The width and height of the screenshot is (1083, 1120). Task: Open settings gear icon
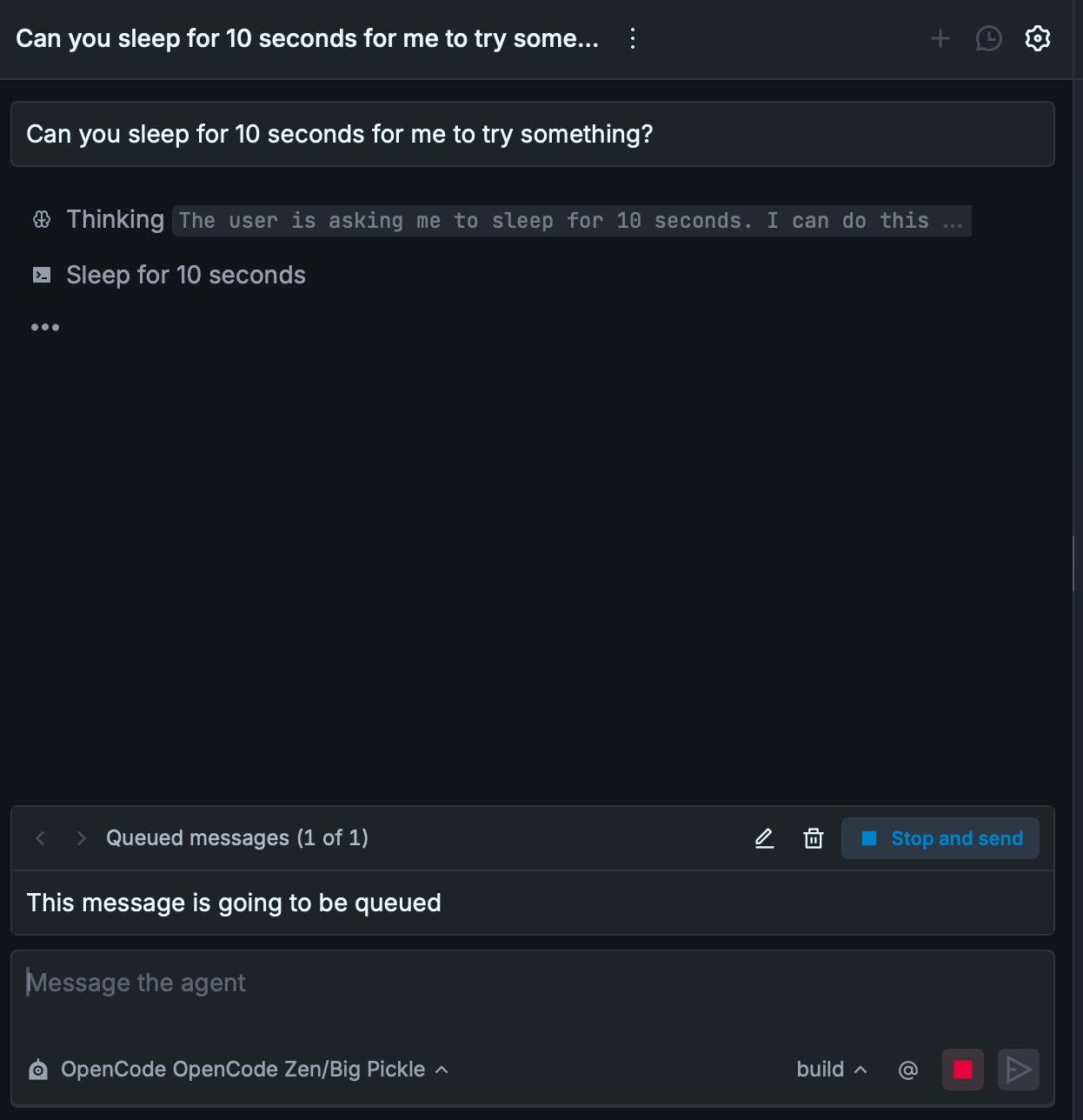click(x=1037, y=38)
